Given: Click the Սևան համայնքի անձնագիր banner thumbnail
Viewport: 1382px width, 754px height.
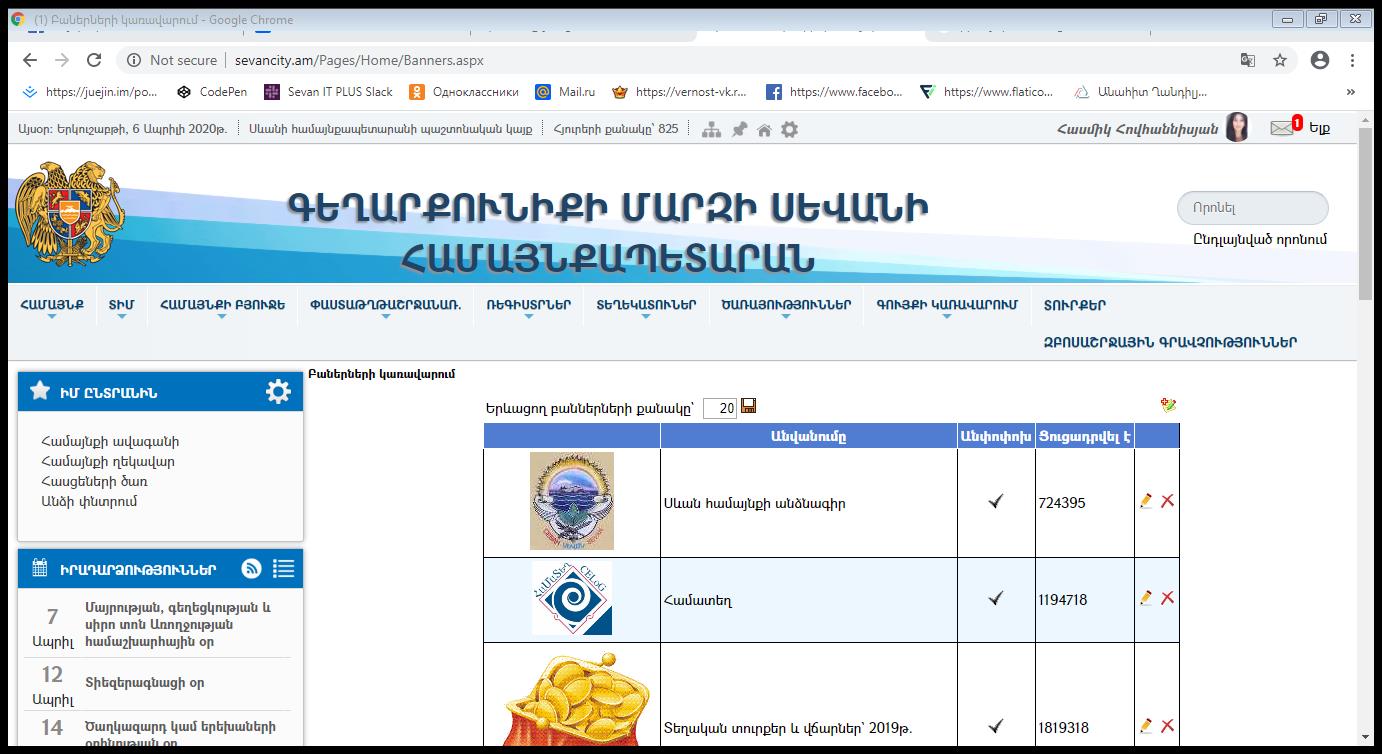Looking at the screenshot, I should coord(572,501).
